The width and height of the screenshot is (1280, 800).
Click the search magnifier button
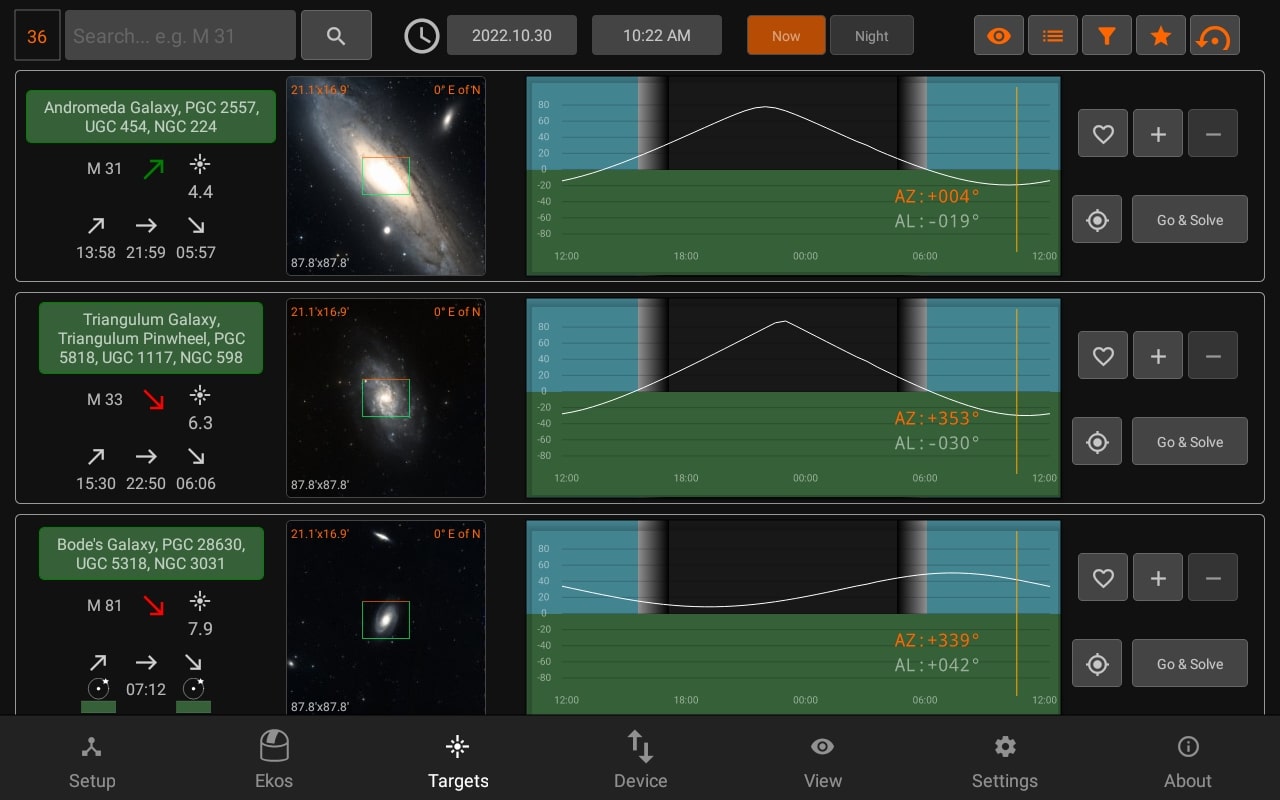(336, 36)
